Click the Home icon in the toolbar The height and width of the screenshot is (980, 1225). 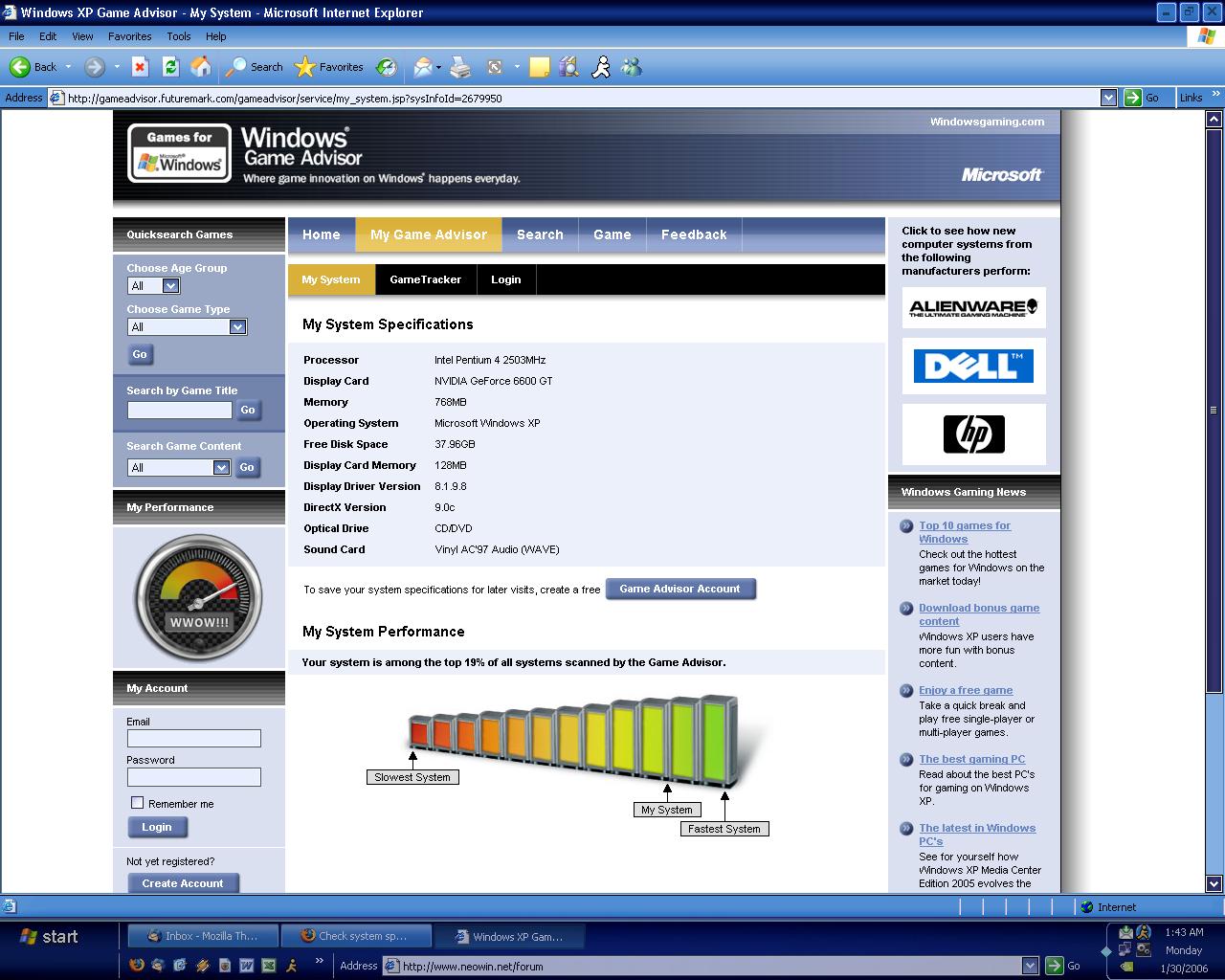pos(201,67)
